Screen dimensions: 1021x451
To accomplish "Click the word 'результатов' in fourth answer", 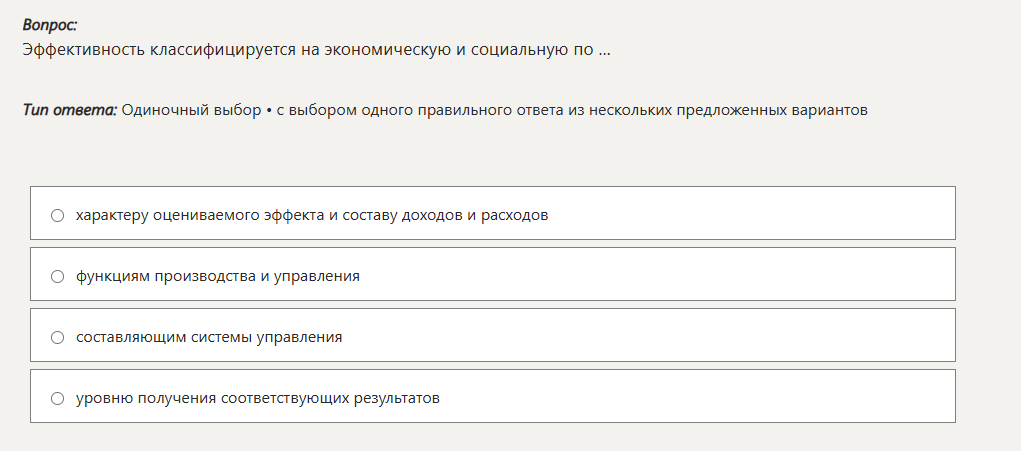I will (397, 398).
